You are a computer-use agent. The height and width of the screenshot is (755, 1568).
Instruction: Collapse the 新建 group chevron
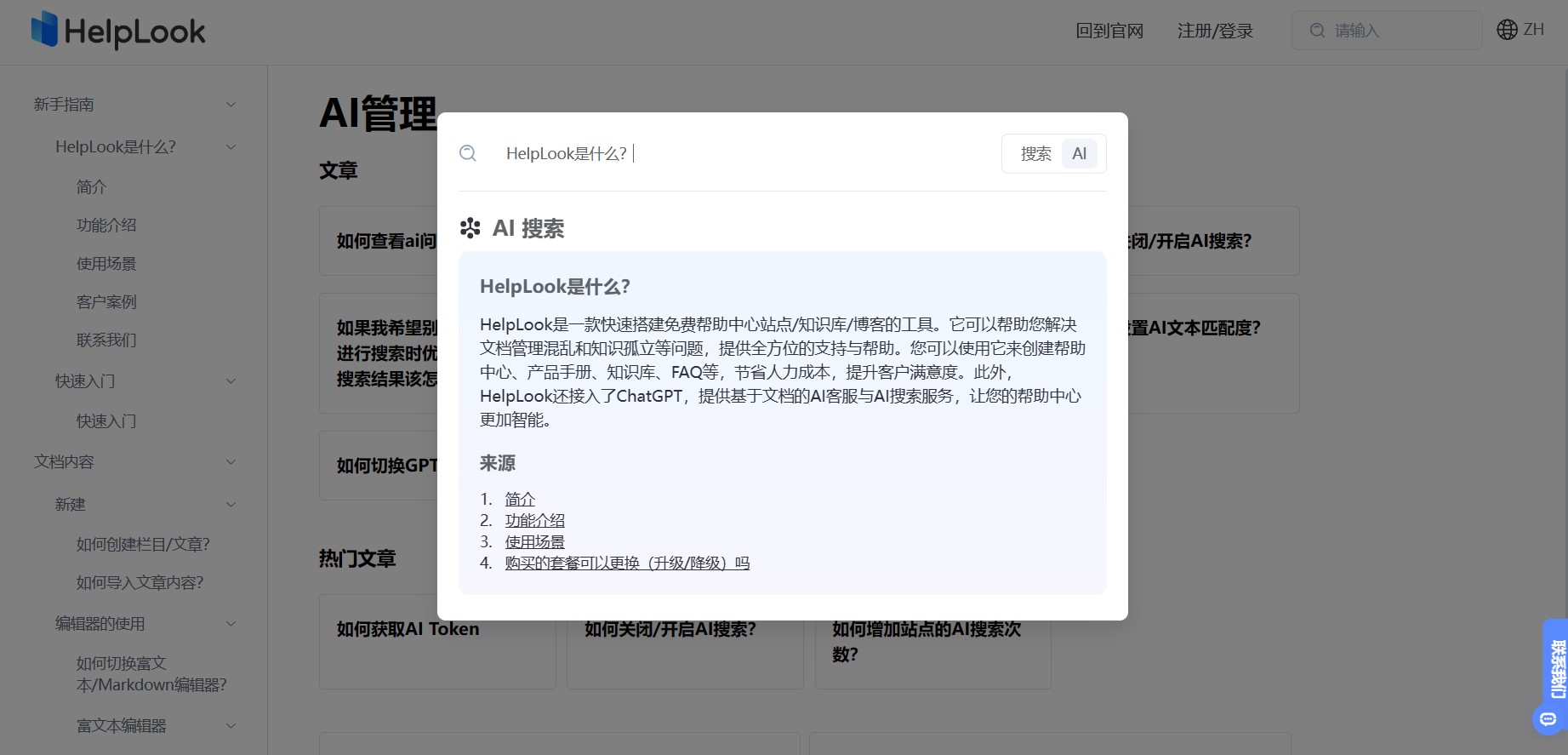click(231, 505)
